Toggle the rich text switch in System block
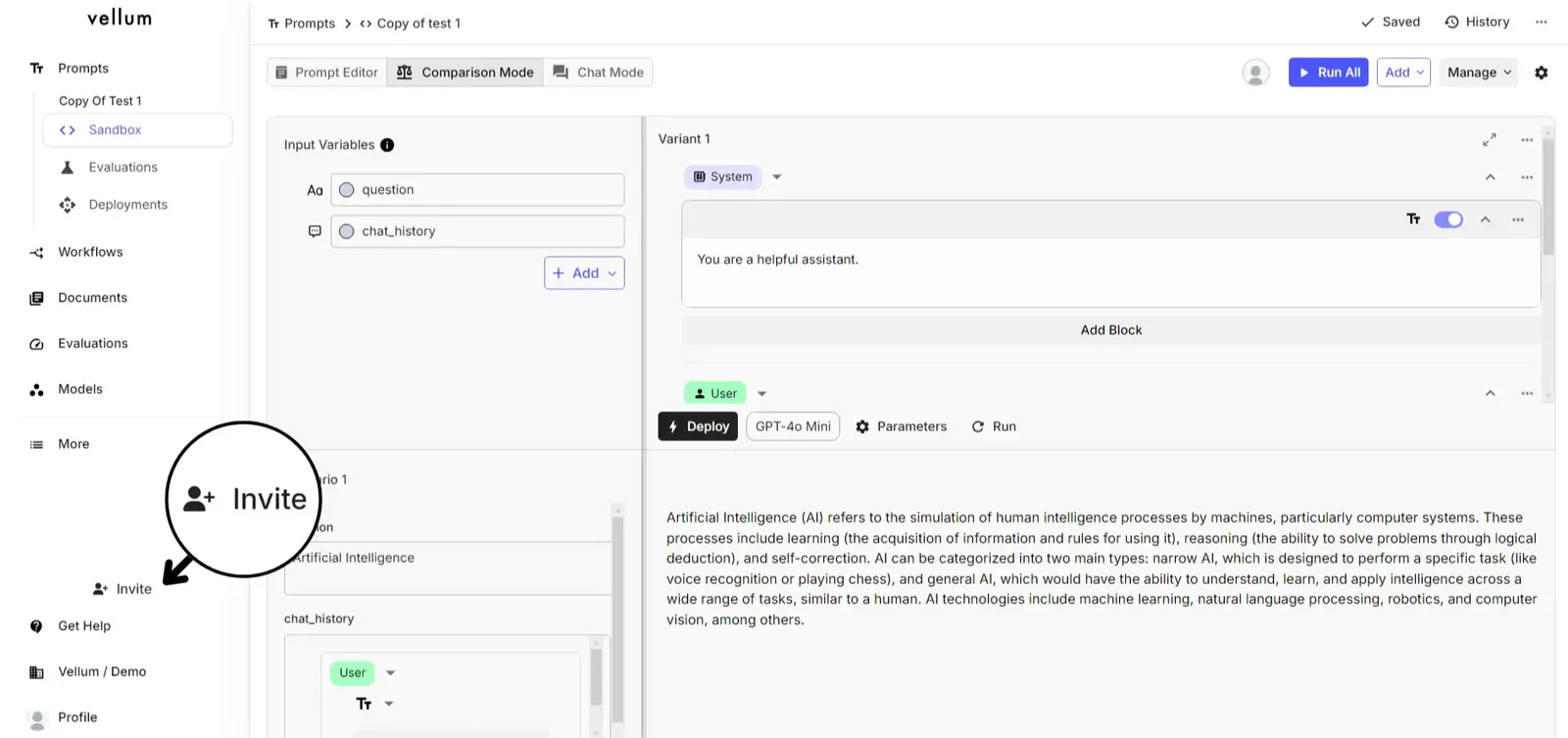This screenshot has width=1568, height=738. click(x=1448, y=220)
